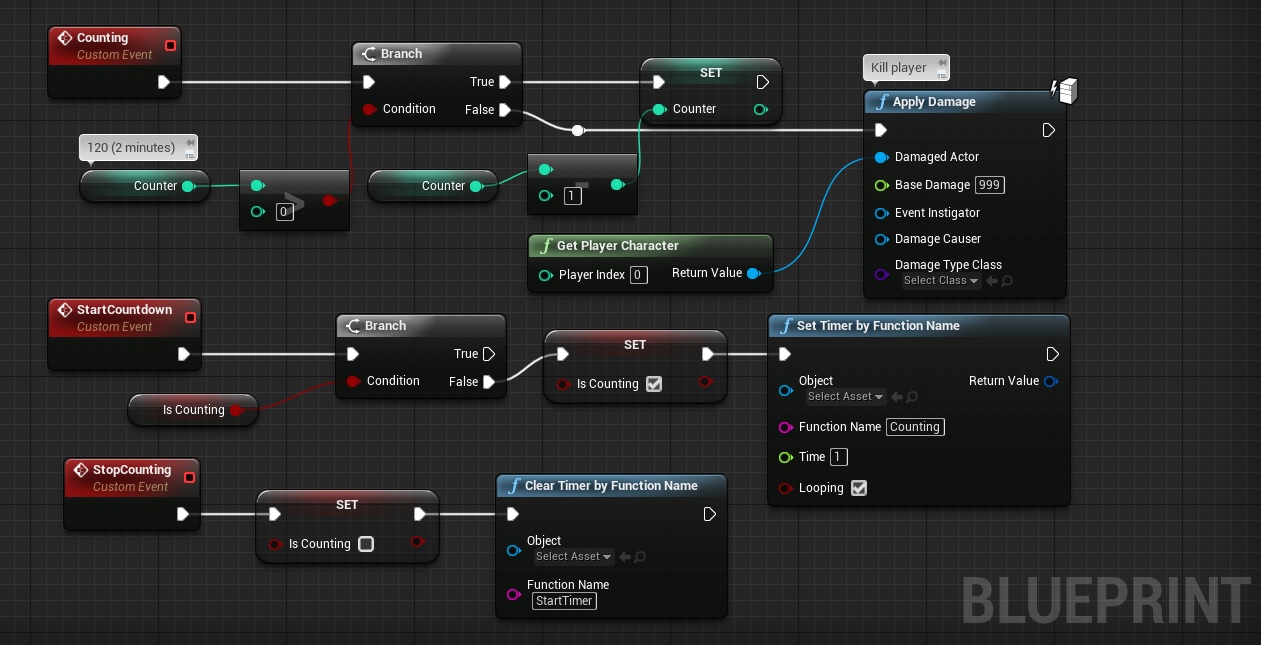Click the Return Value pin on Get Player Character
The width and height of the screenshot is (1261, 645).
(x=753, y=273)
